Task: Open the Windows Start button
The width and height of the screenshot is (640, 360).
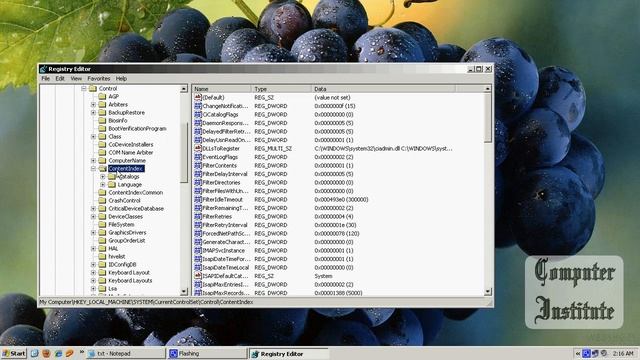Action: pos(13,353)
